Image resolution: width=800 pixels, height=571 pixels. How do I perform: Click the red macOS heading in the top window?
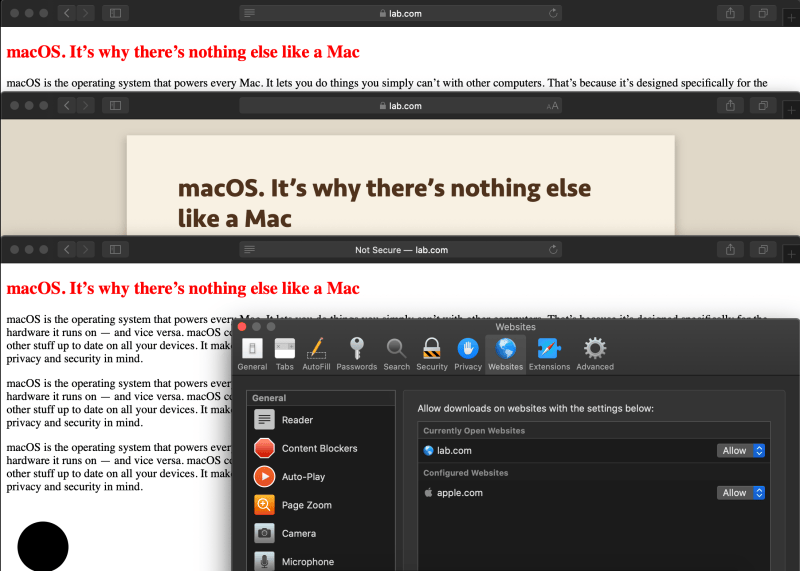click(183, 52)
